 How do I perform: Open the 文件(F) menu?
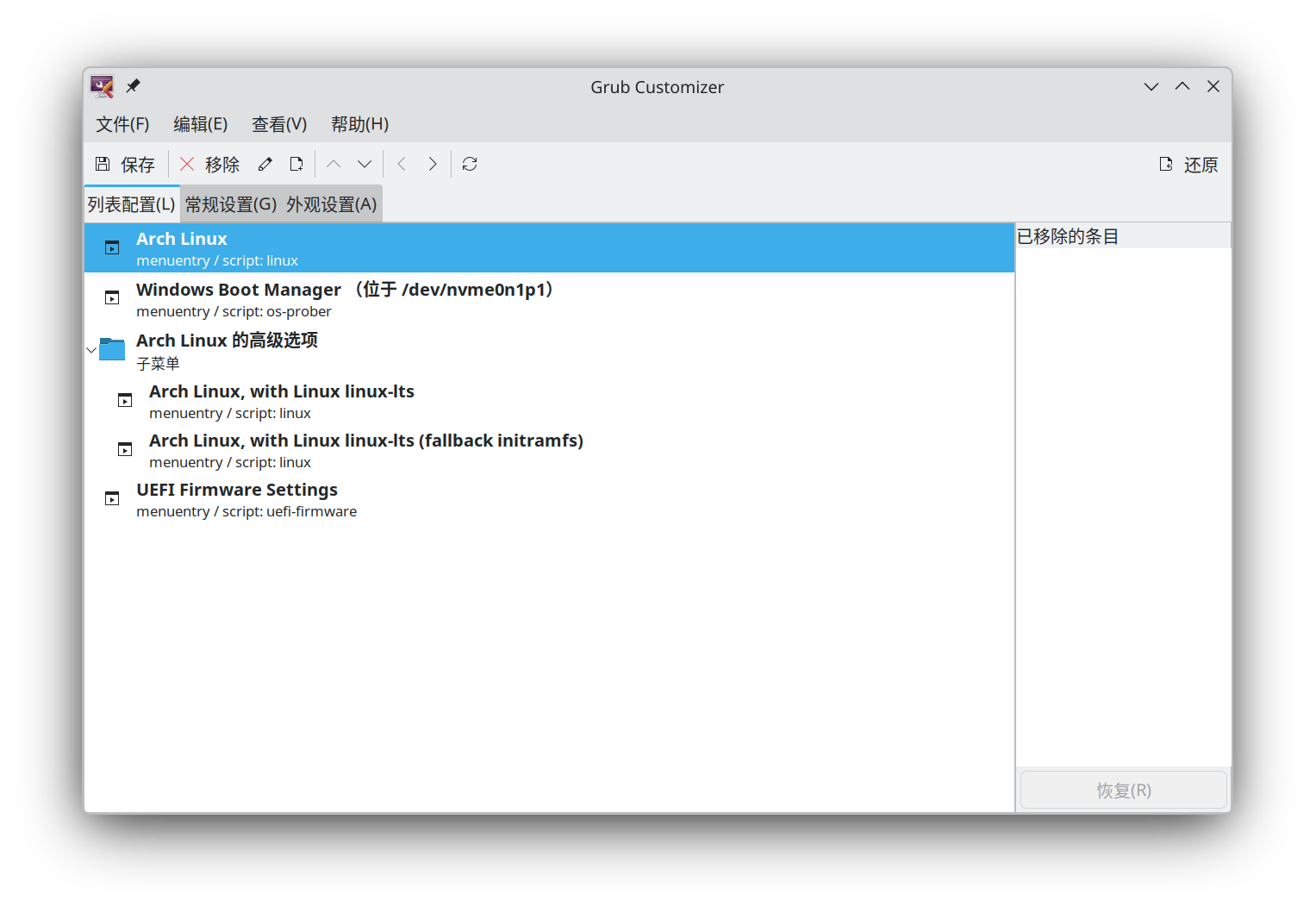click(x=122, y=124)
